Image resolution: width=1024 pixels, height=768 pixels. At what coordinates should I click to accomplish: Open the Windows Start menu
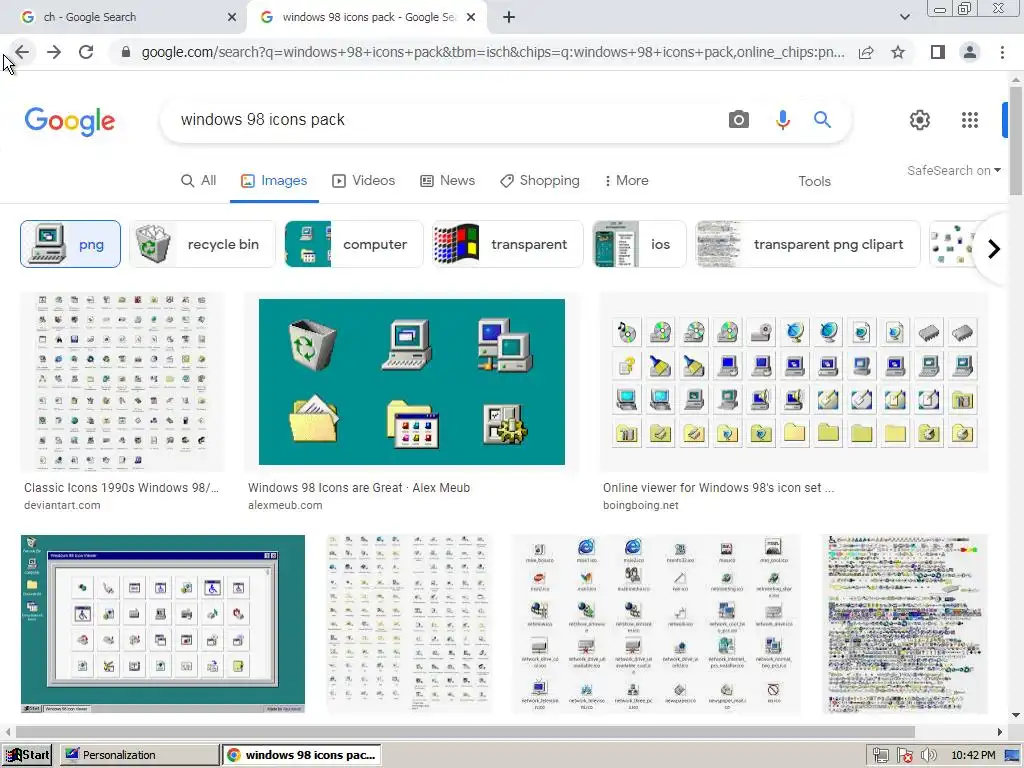point(27,755)
